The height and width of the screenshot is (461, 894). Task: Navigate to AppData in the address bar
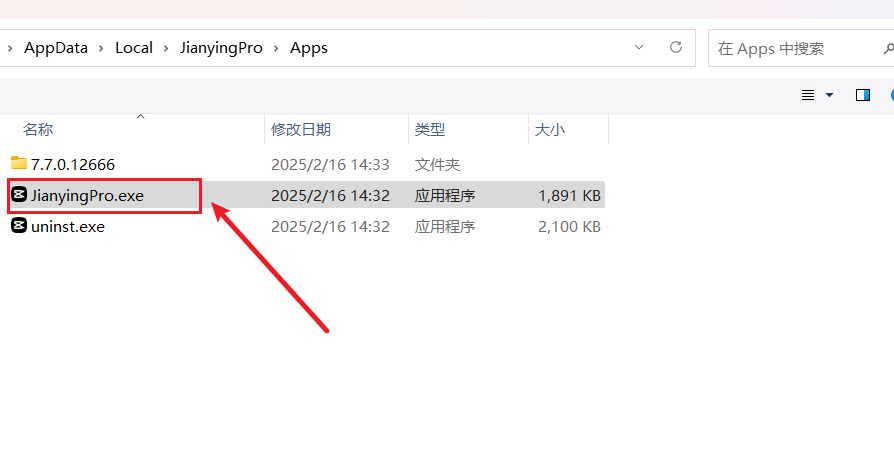click(x=56, y=48)
